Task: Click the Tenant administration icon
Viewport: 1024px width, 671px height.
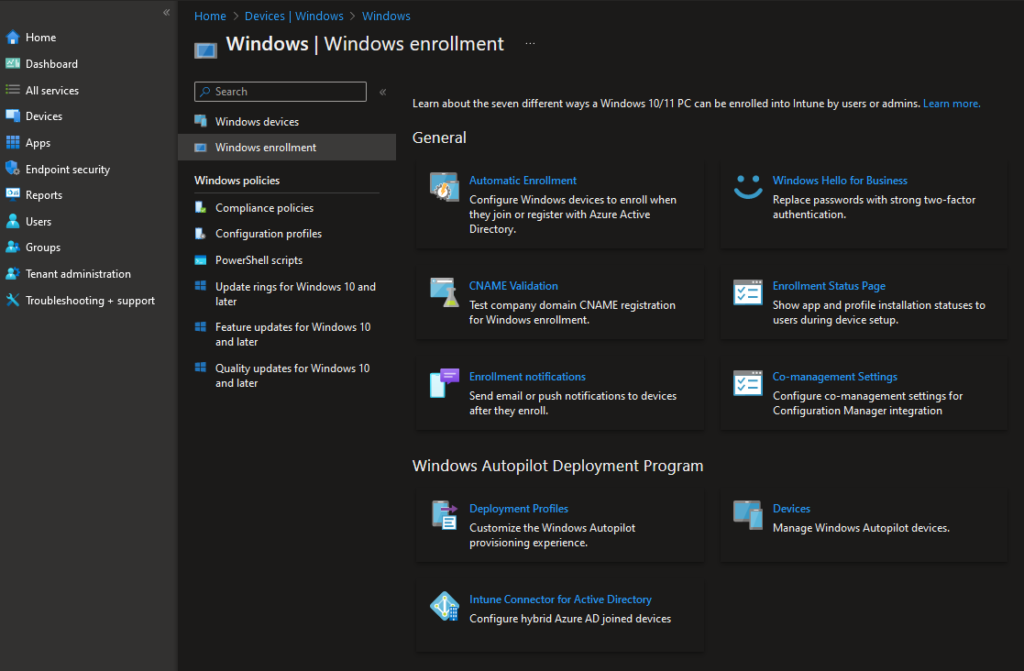Action: (x=12, y=274)
